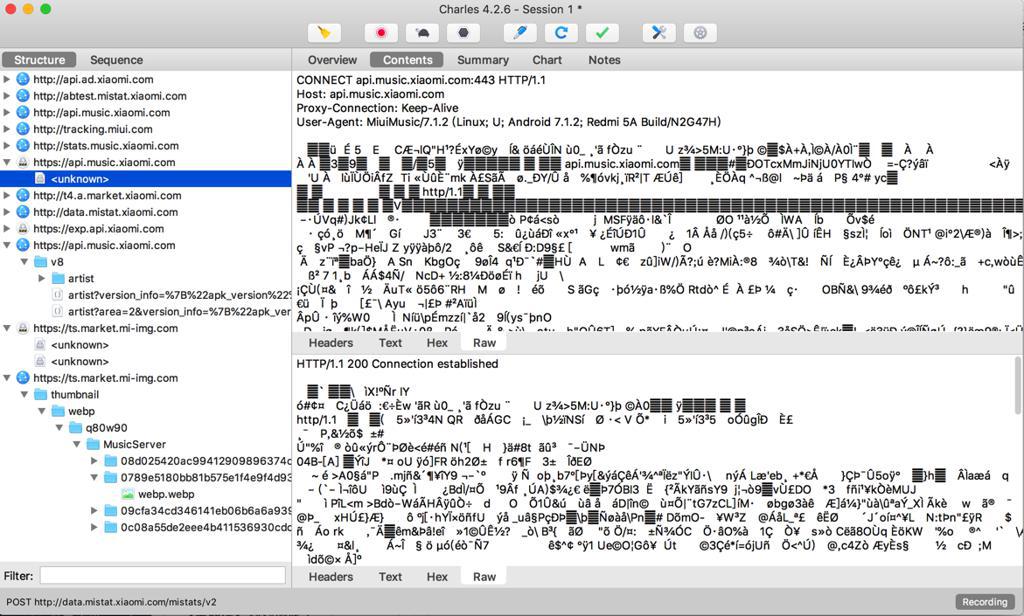The width and height of the screenshot is (1024, 616).
Task: Click the thumbnail folder icon
Action: [x=40, y=395]
